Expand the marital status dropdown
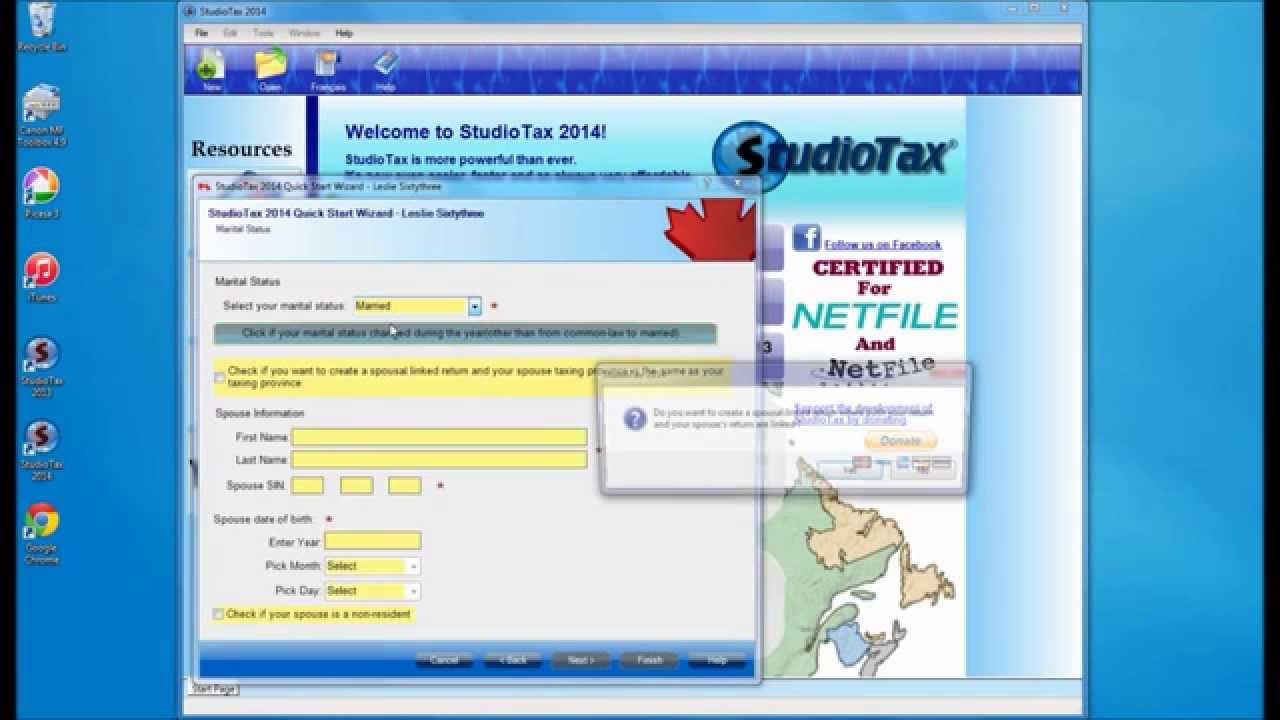 475,306
